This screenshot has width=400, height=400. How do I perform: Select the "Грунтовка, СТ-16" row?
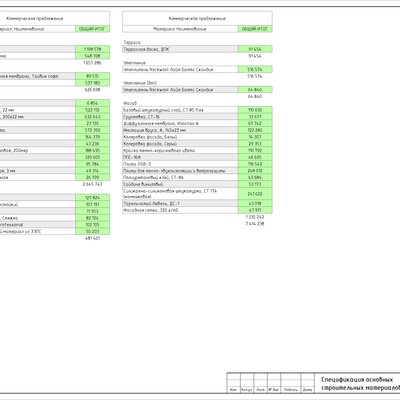[x=197, y=117]
